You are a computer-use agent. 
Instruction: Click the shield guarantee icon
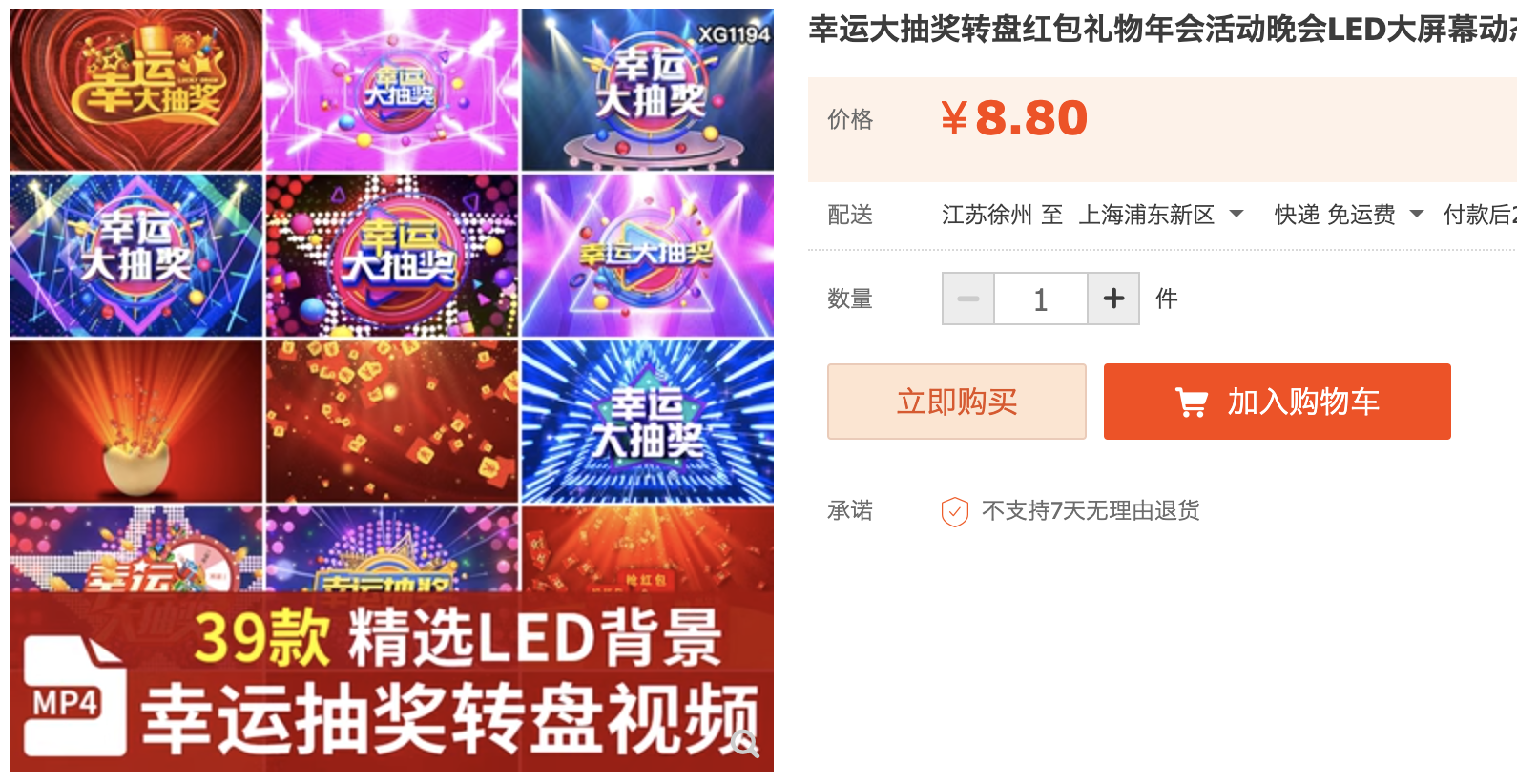[955, 511]
